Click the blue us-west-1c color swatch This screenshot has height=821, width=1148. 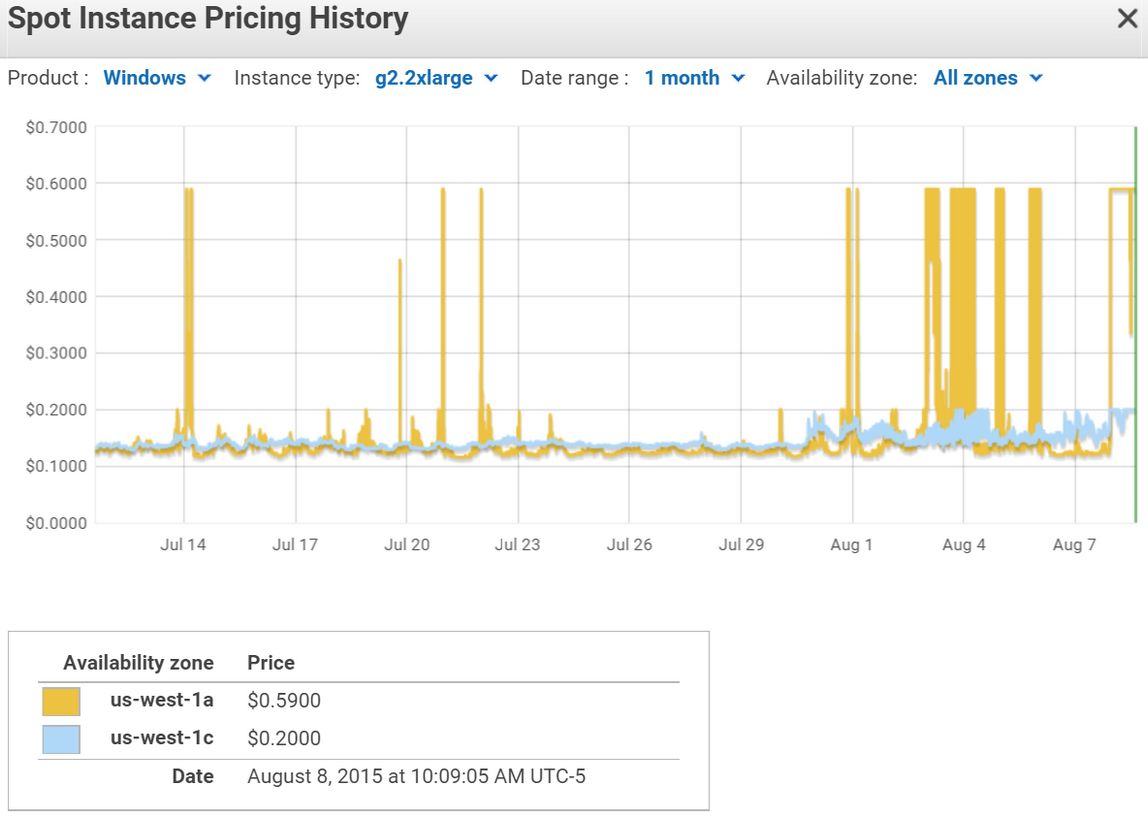(x=61, y=739)
